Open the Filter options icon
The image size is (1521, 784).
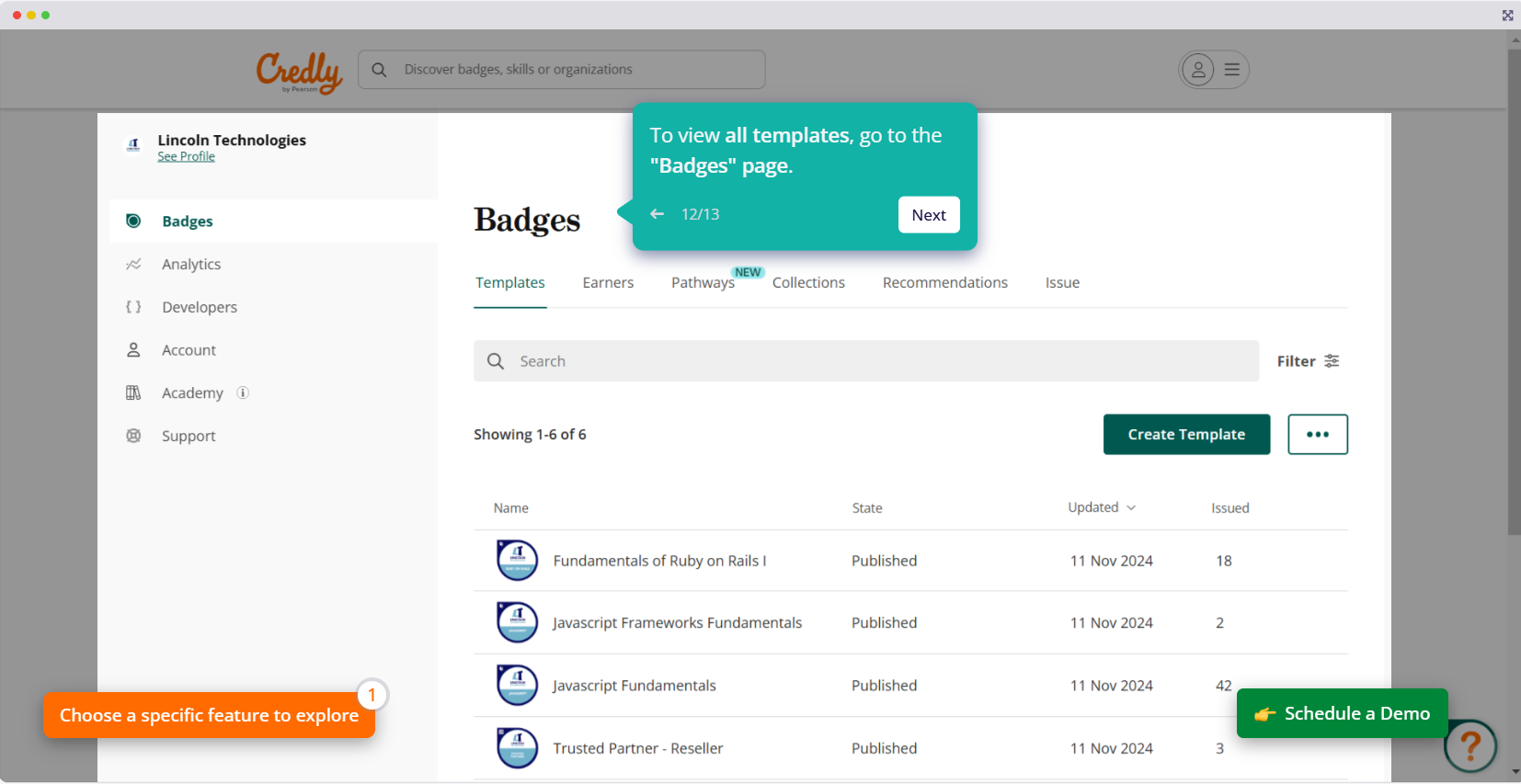(x=1332, y=361)
